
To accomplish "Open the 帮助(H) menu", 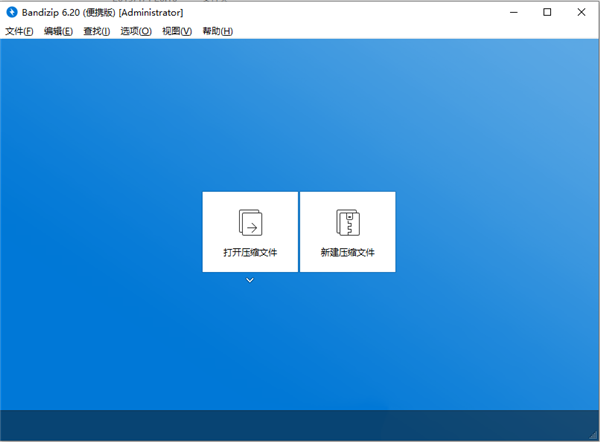I will click(x=217, y=31).
